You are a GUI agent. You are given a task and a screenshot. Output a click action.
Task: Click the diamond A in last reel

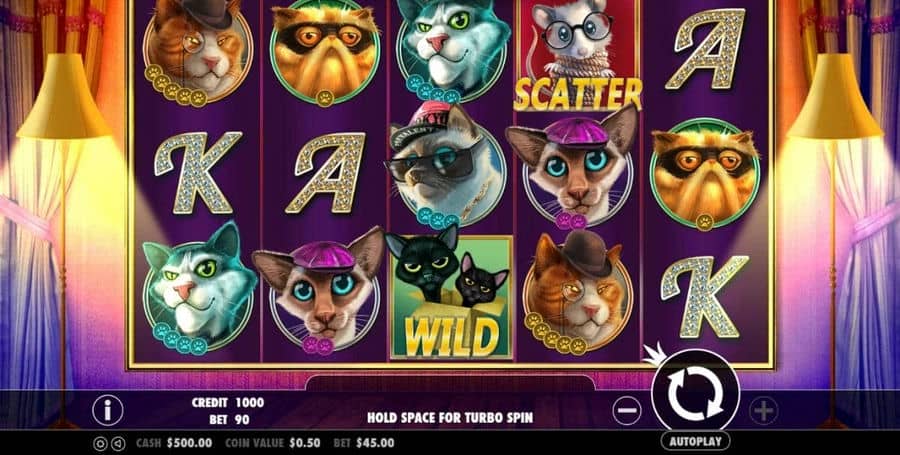point(705,49)
